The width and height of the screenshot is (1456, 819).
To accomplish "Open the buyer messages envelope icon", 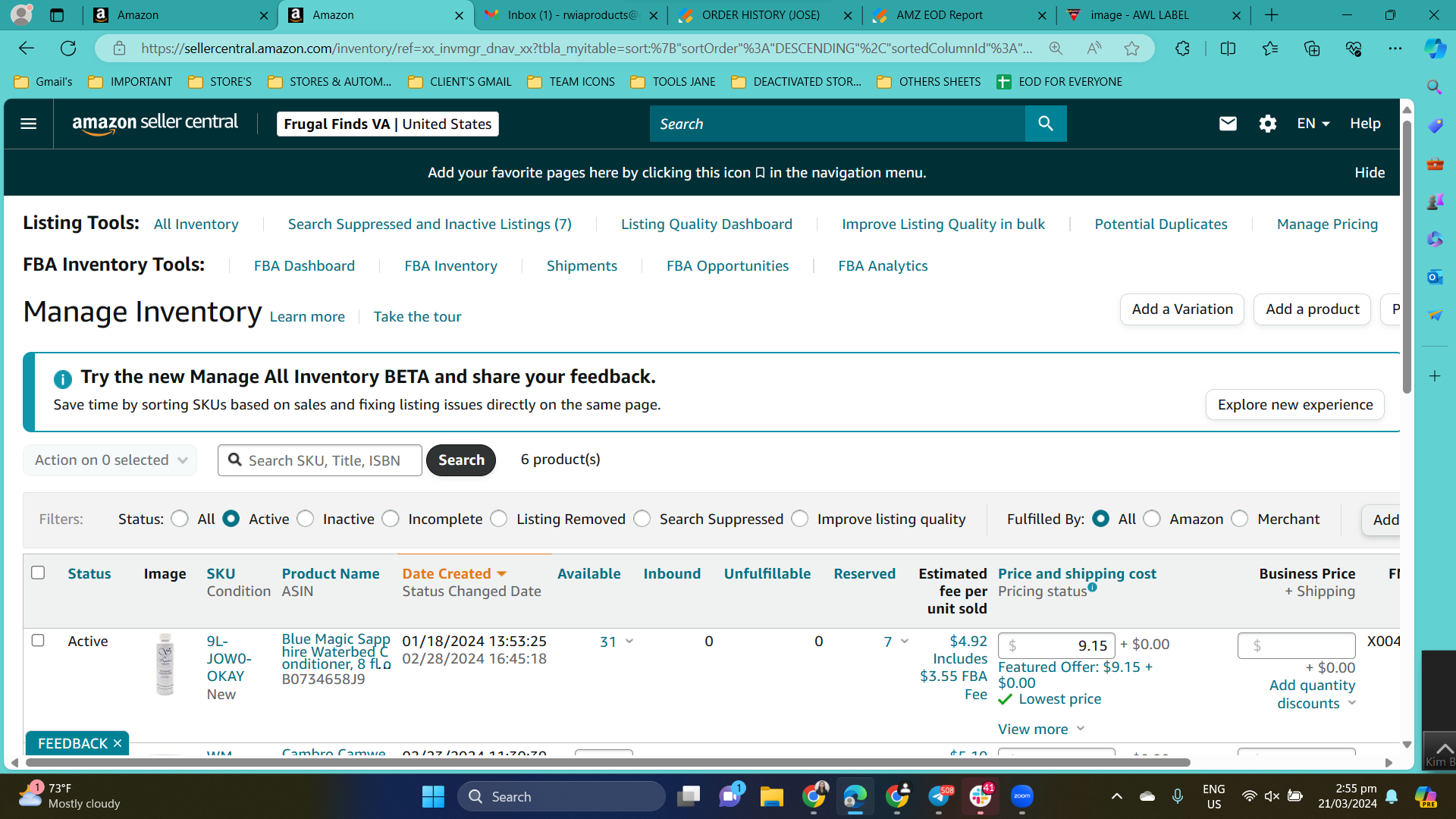I will [x=1228, y=124].
